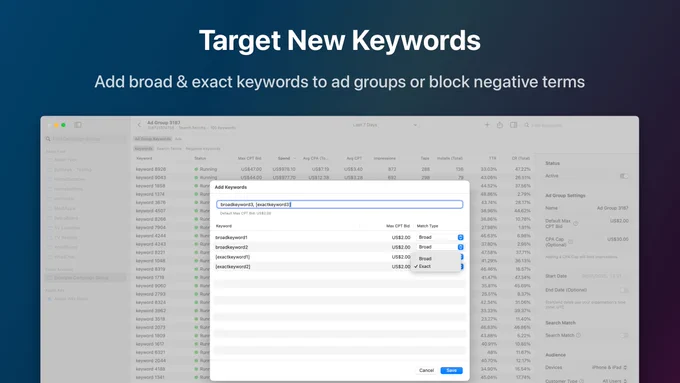Open the Devices iPhone & iPad dropdown
Image resolution: width=680 pixels, height=383 pixels.
click(609, 367)
